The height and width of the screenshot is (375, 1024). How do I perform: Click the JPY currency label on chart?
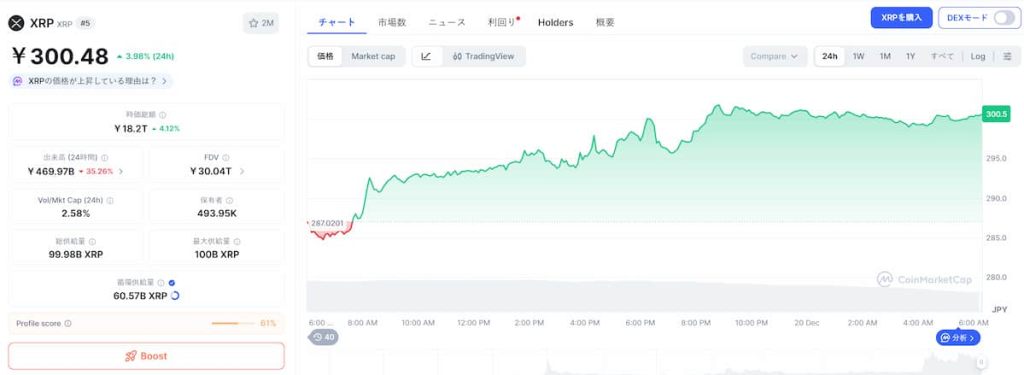coord(1000,309)
